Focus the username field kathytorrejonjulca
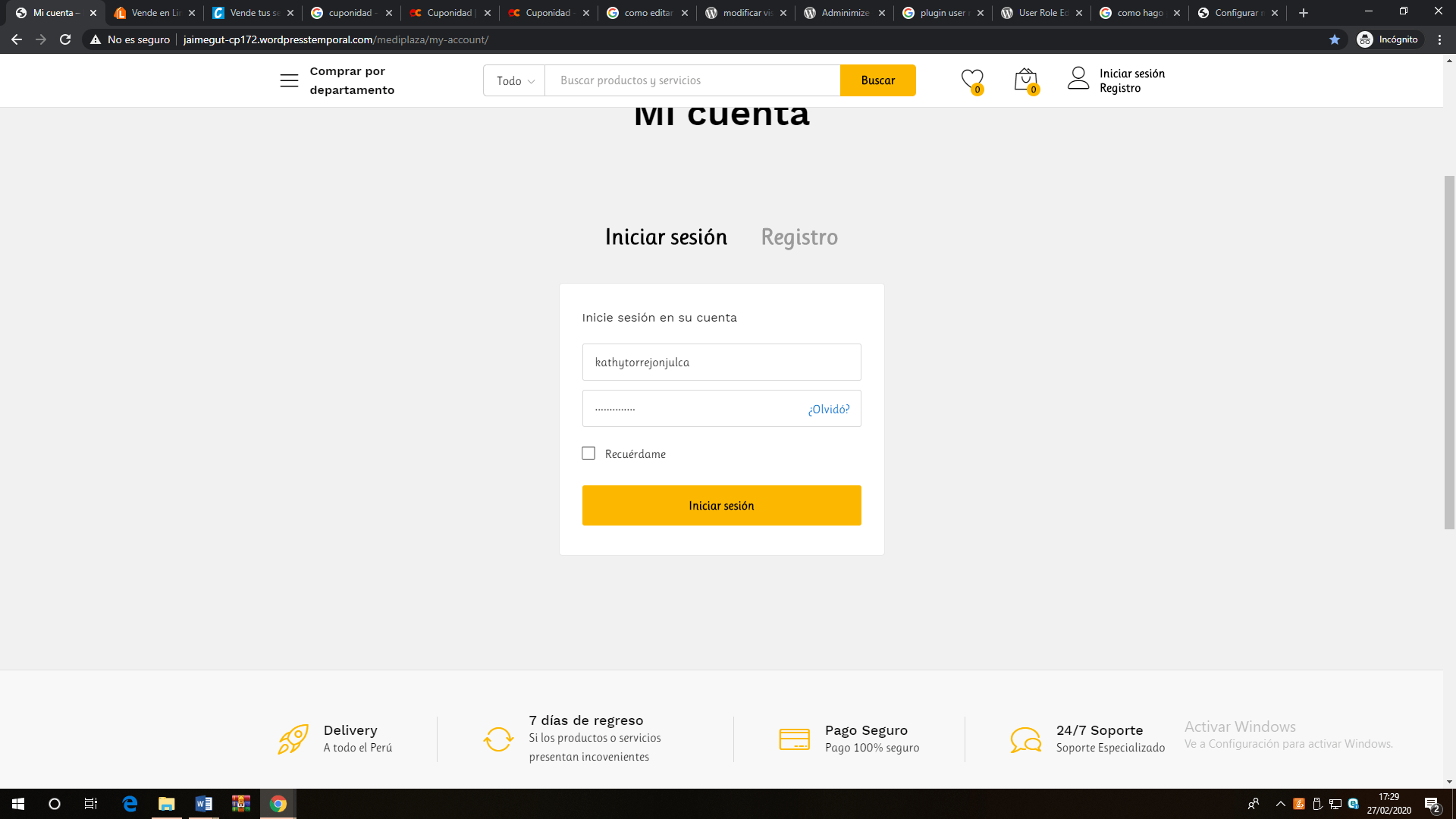 tap(722, 362)
